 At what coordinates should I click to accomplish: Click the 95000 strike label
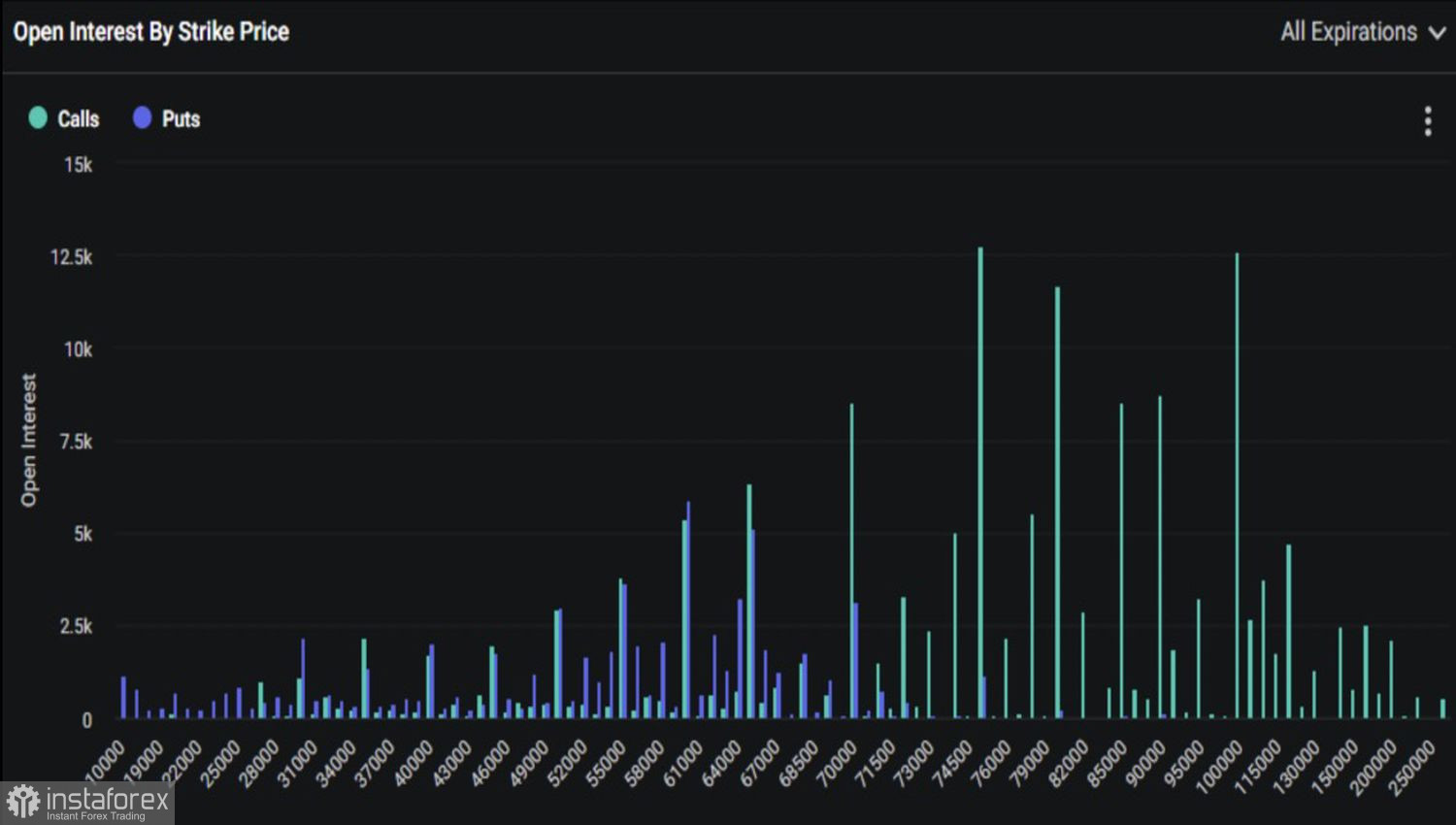(x=1184, y=762)
